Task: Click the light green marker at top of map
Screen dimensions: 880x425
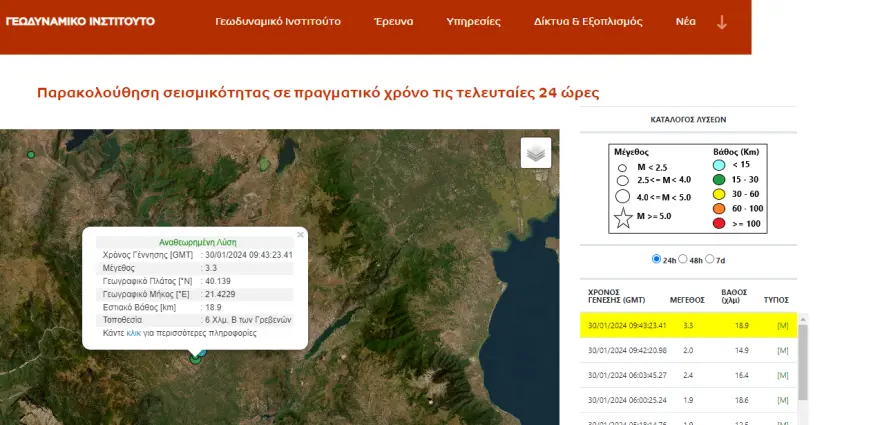Action: 264,162
